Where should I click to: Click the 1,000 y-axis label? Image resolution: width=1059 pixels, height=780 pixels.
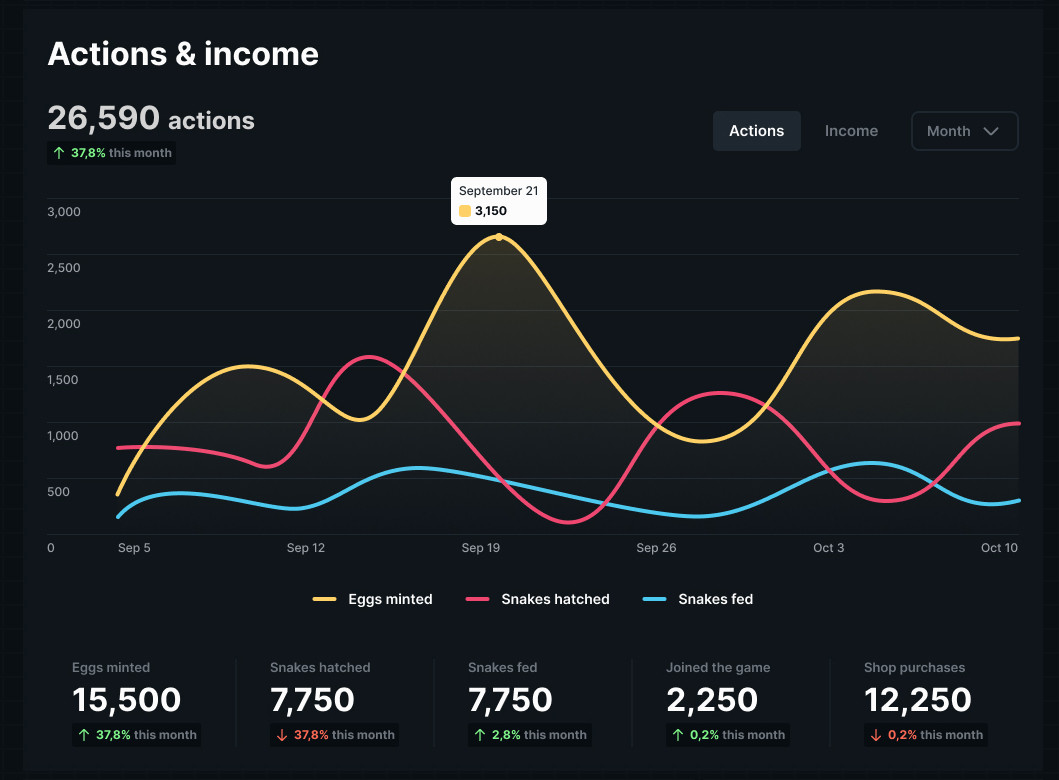pyautogui.click(x=63, y=436)
